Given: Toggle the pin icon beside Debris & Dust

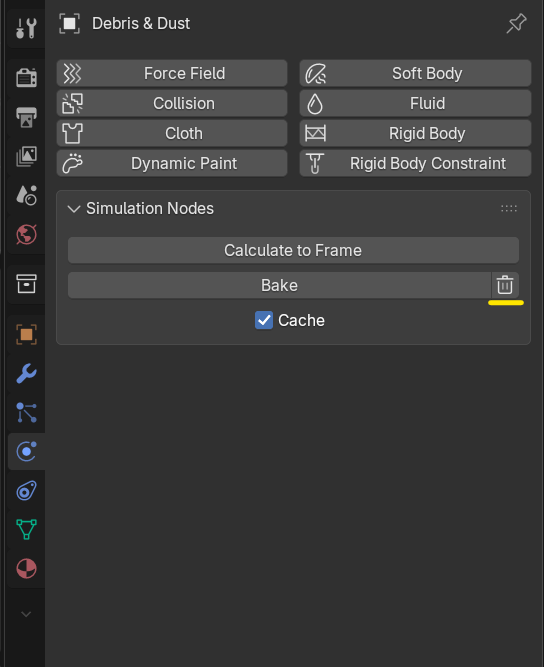Looking at the screenshot, I should point(516,23).
